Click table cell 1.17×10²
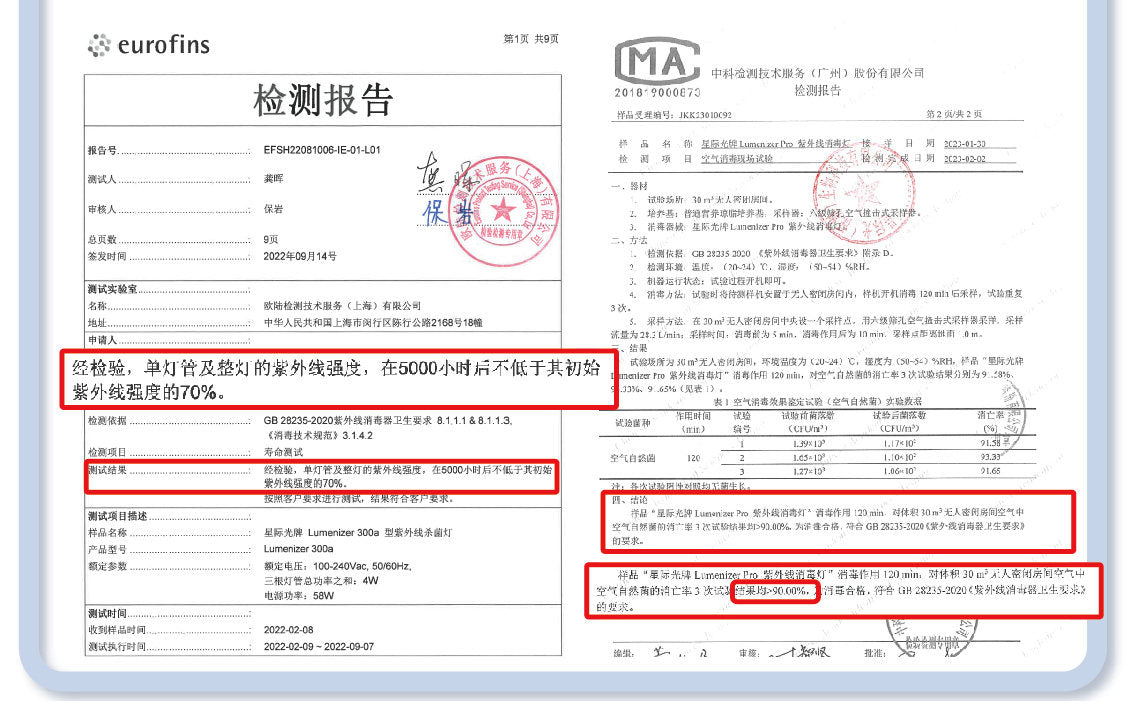 [x=900, y=444]
